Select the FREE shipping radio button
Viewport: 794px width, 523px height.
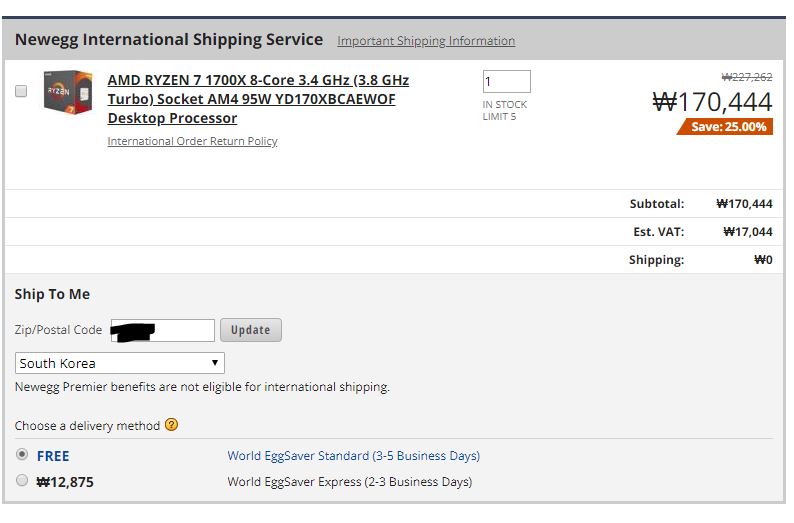point(23,455)
